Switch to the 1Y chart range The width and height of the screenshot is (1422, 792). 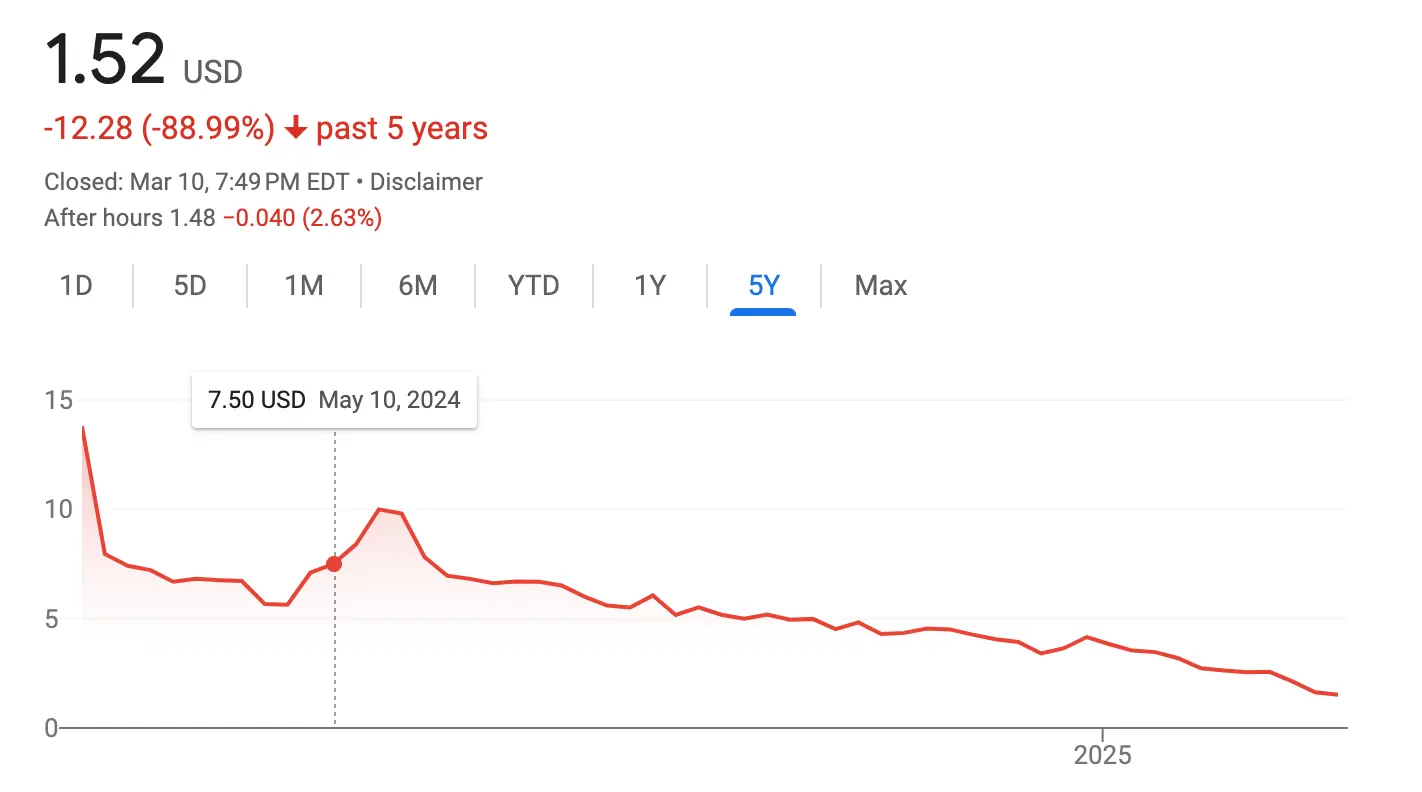pyautogui.click(x=650, y=286)
